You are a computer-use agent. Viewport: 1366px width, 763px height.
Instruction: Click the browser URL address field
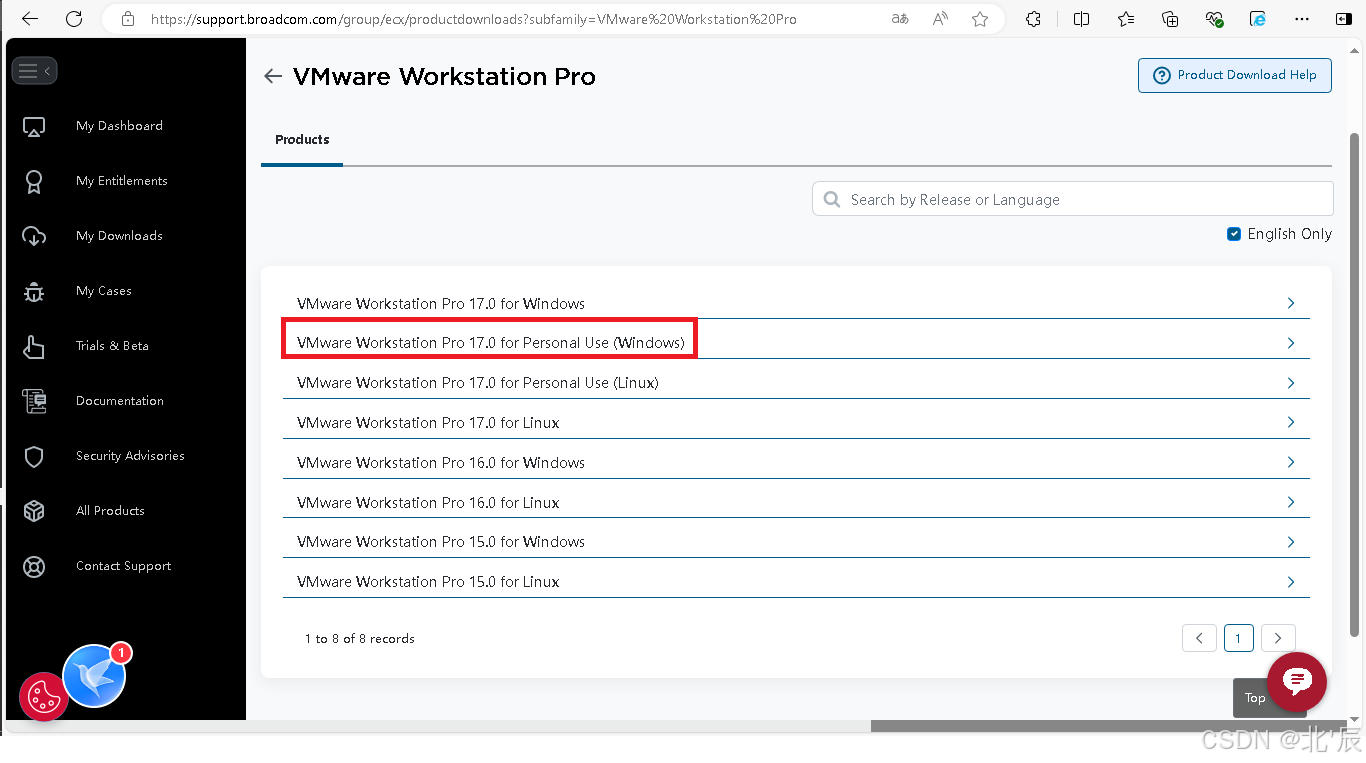(474, 19)
